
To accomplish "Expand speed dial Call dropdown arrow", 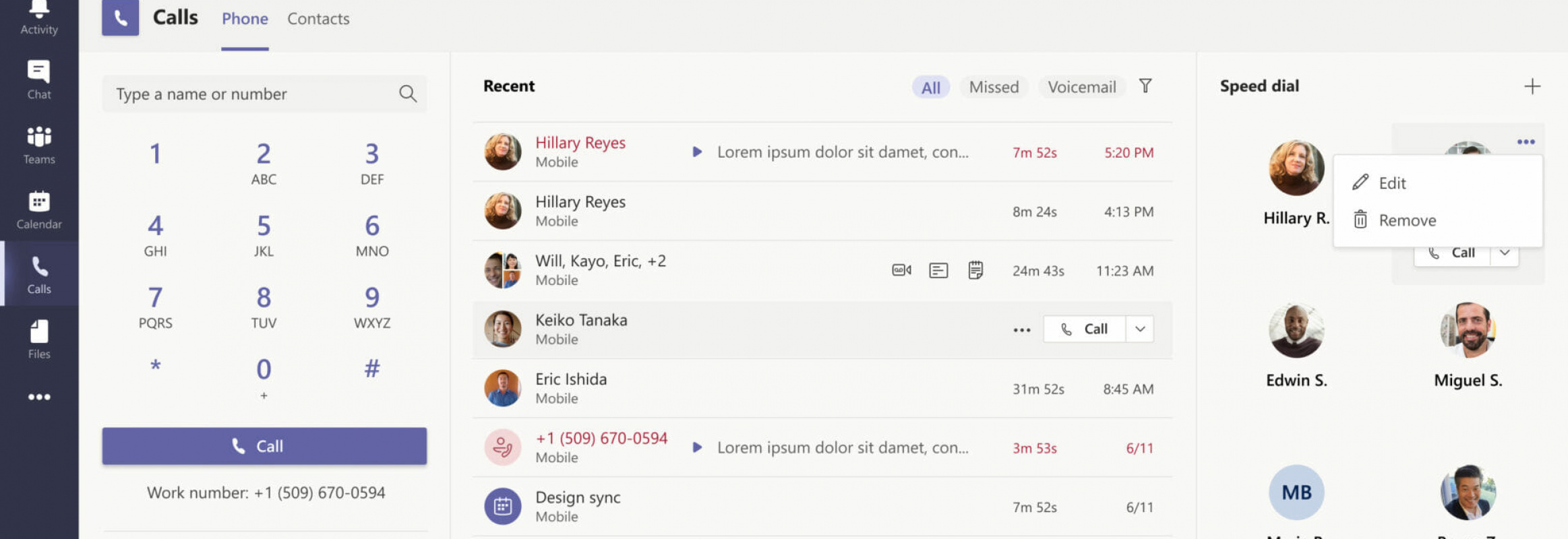I will (1504, 253).
